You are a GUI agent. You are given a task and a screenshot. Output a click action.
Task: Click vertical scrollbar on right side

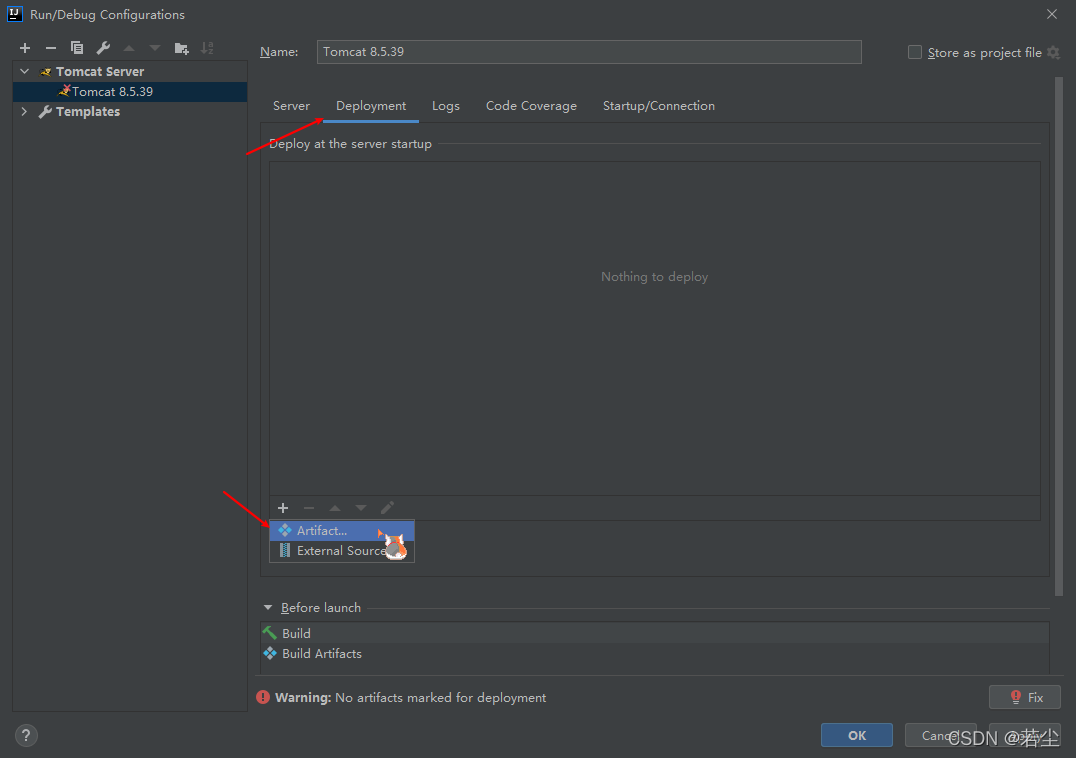(1057, 336)
